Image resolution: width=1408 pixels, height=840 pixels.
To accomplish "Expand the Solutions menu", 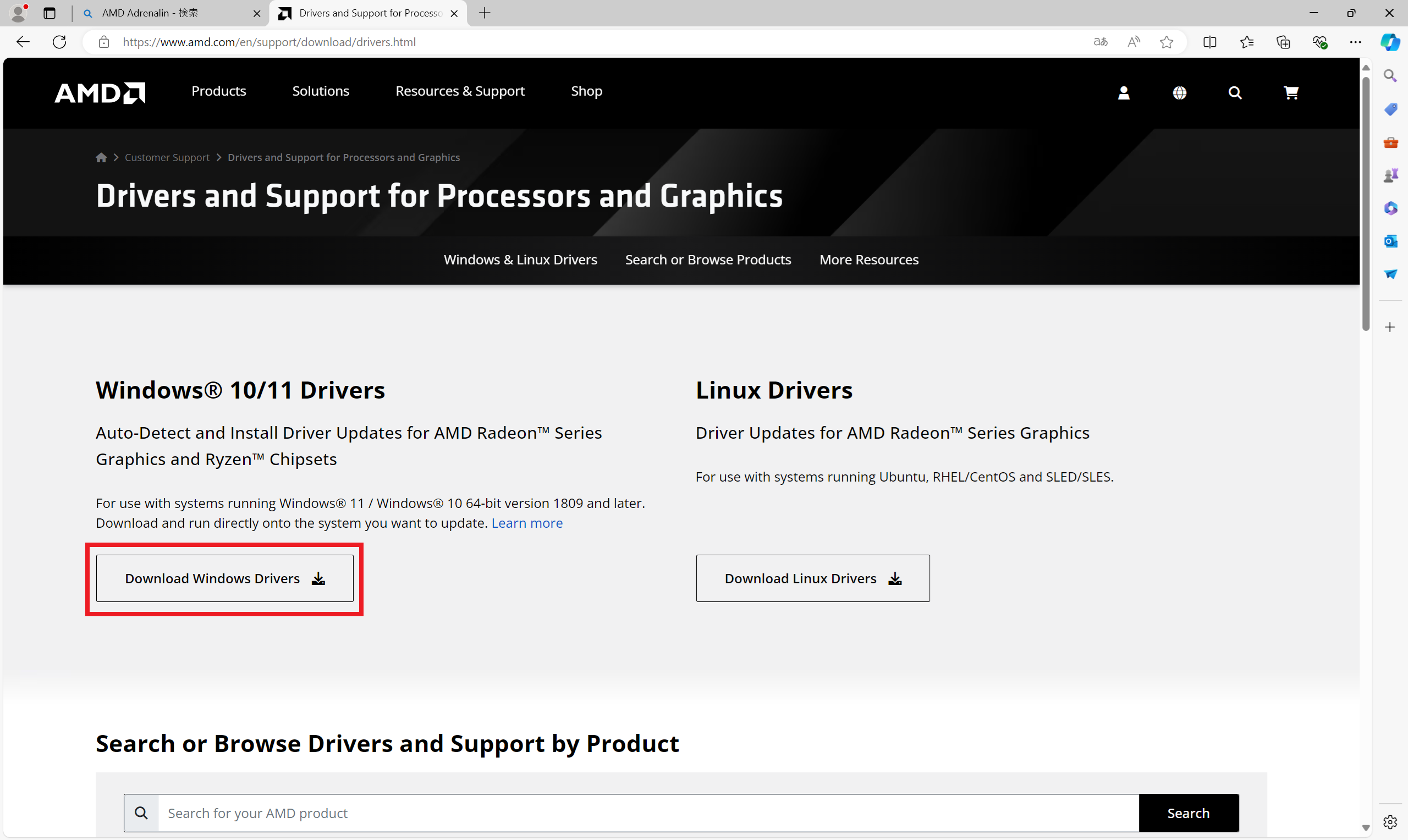I will click(x=321, y=91).
